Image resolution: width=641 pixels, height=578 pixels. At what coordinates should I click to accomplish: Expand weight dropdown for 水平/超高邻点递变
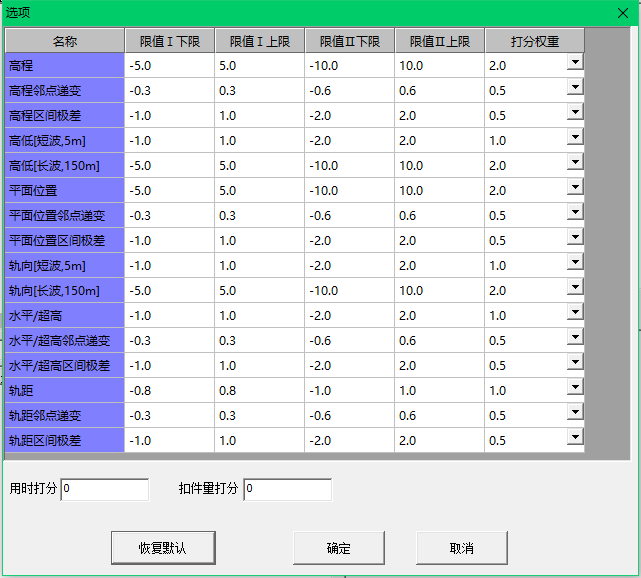575,337
